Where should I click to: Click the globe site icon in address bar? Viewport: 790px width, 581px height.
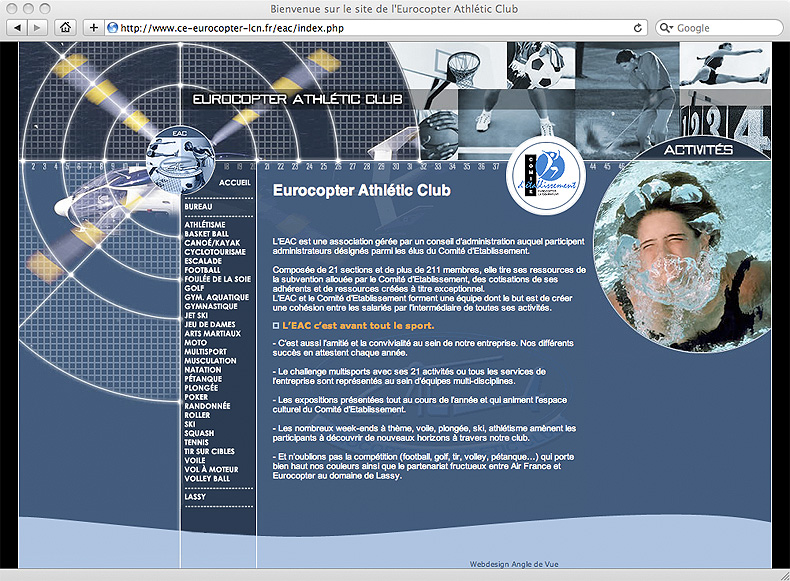112,28
